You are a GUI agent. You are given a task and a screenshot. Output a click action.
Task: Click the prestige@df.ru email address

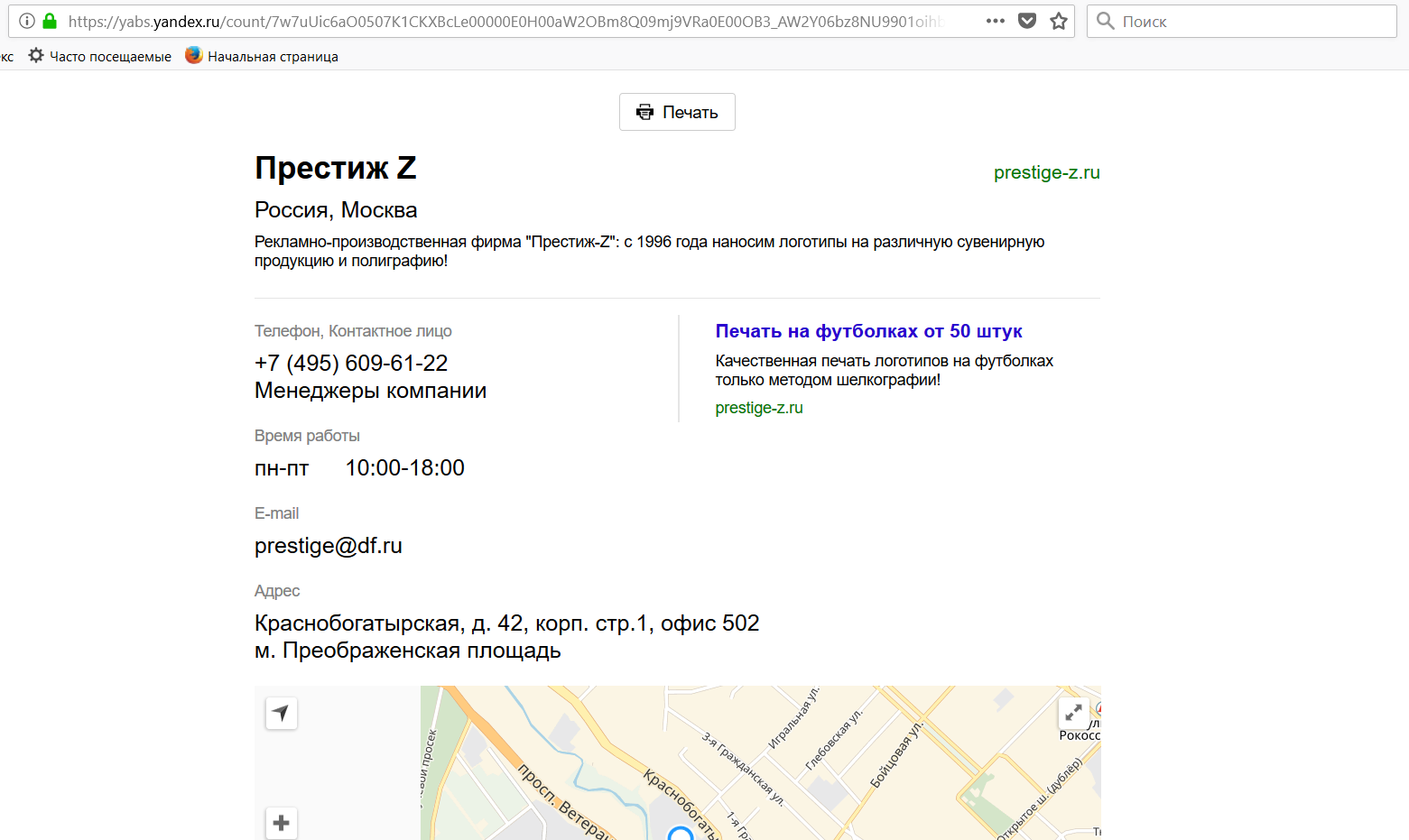[x=329, y=546]
